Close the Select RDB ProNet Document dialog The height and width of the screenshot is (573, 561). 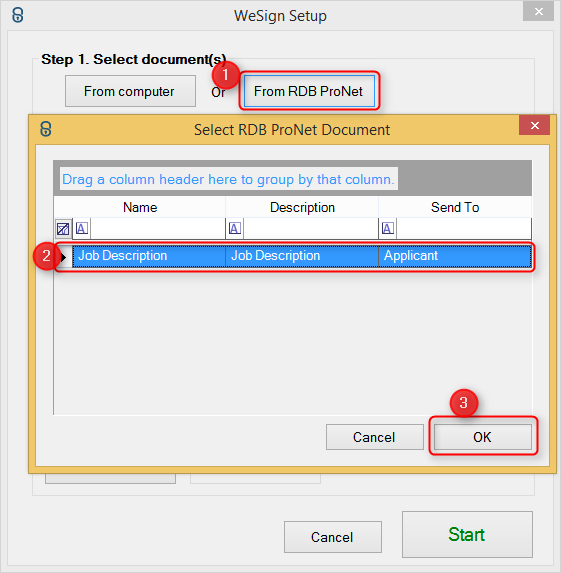point(534,125)
